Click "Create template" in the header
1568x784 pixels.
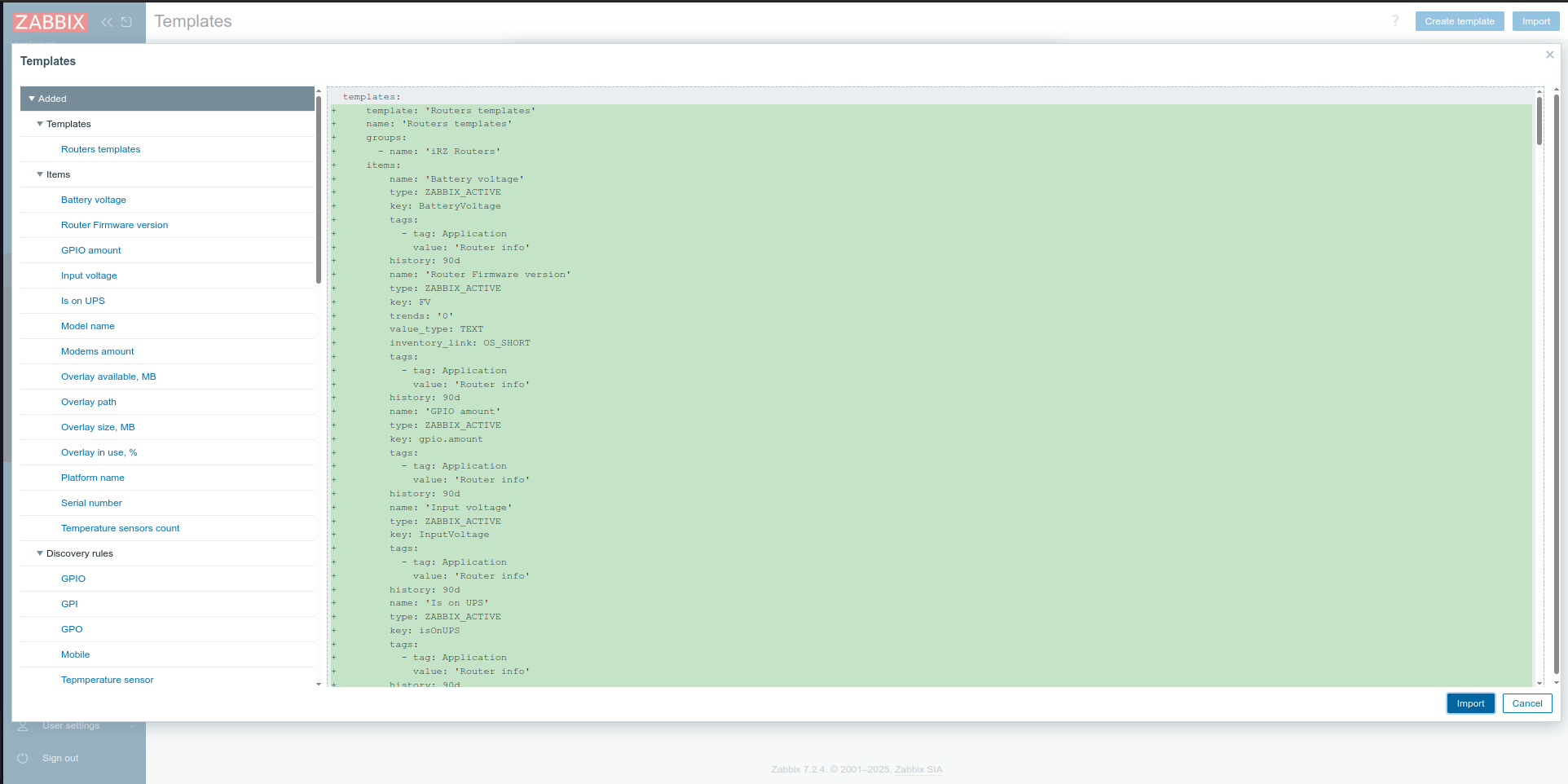[x=1460, y=21]
